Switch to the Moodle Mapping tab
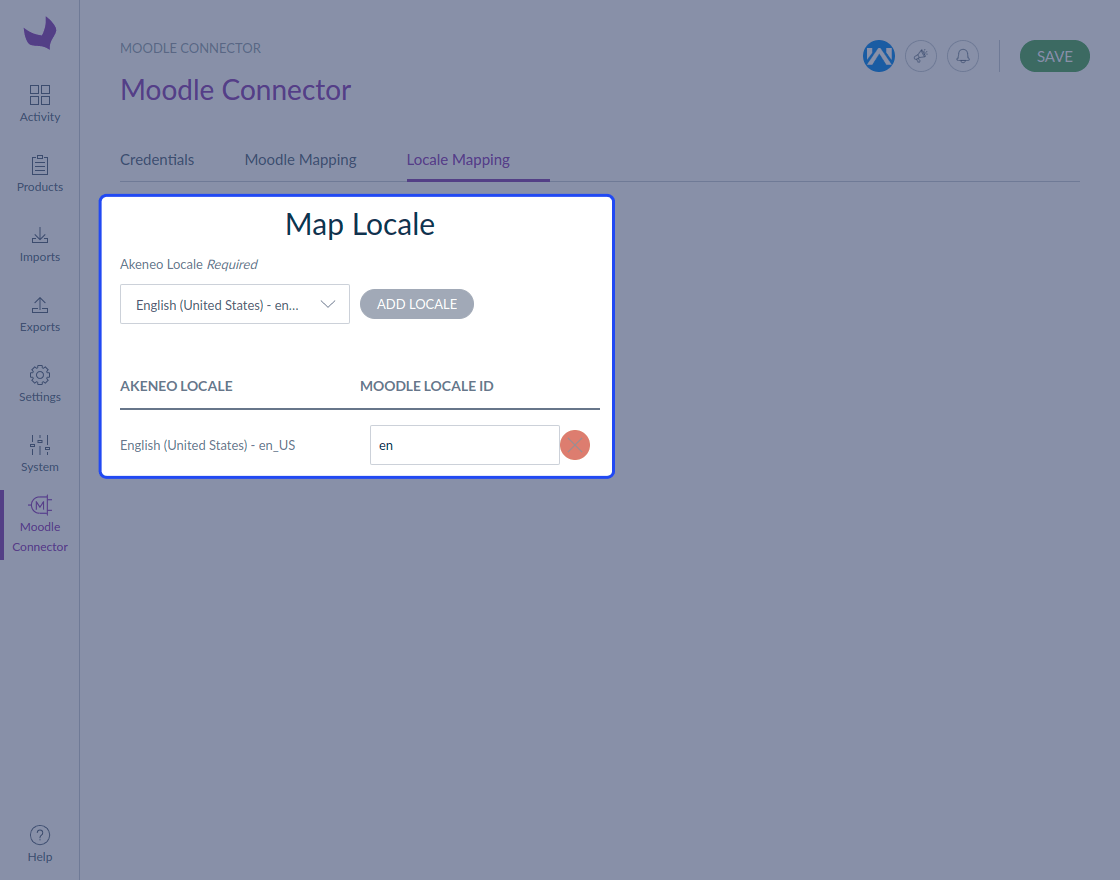 tap(301, 160)
